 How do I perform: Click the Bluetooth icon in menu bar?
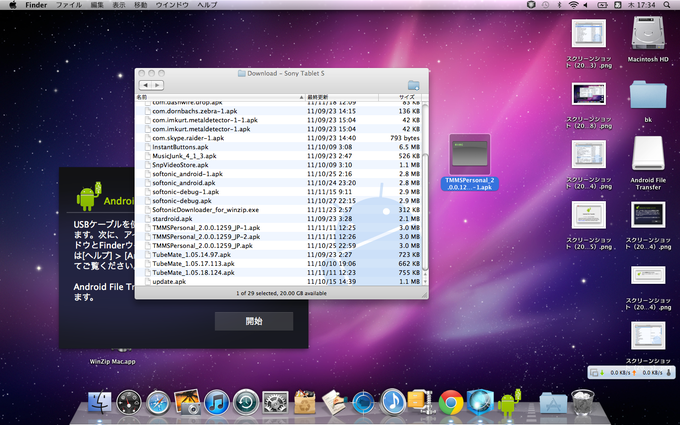point(559,5)
